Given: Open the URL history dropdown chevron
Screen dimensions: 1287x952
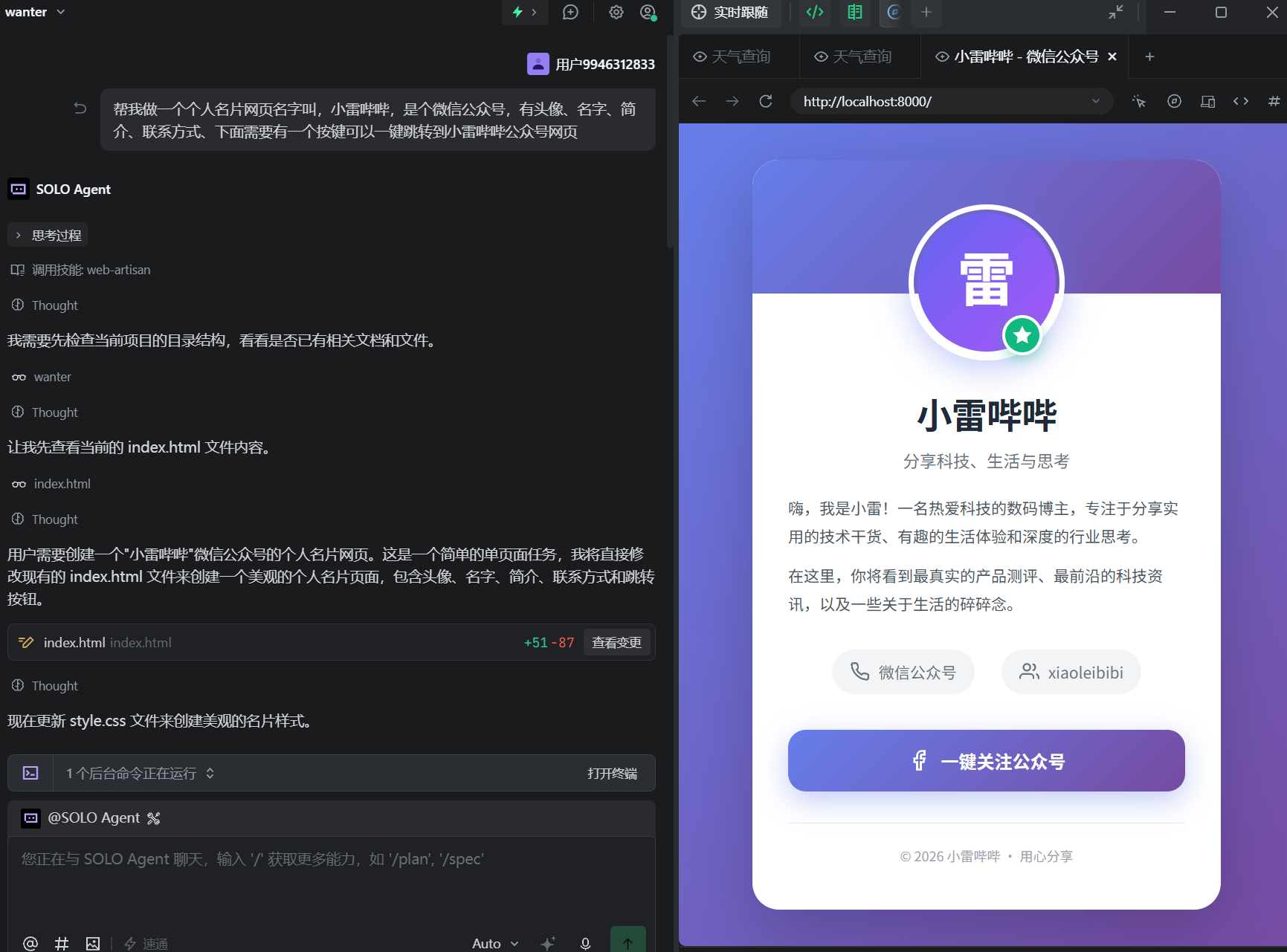Looking at the screenshot, I should [1095, 101].
